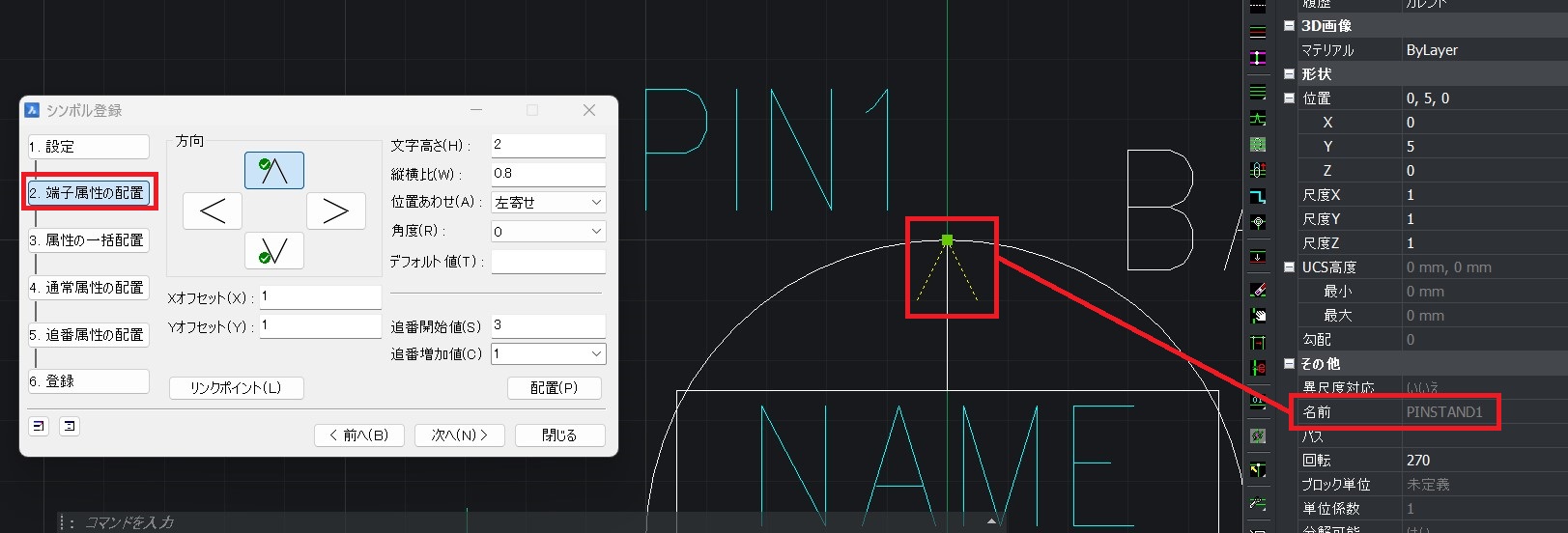Screen dimensions: 1568x533
Task: Collapse the 形状 section
Action: tap(1289, 74)
